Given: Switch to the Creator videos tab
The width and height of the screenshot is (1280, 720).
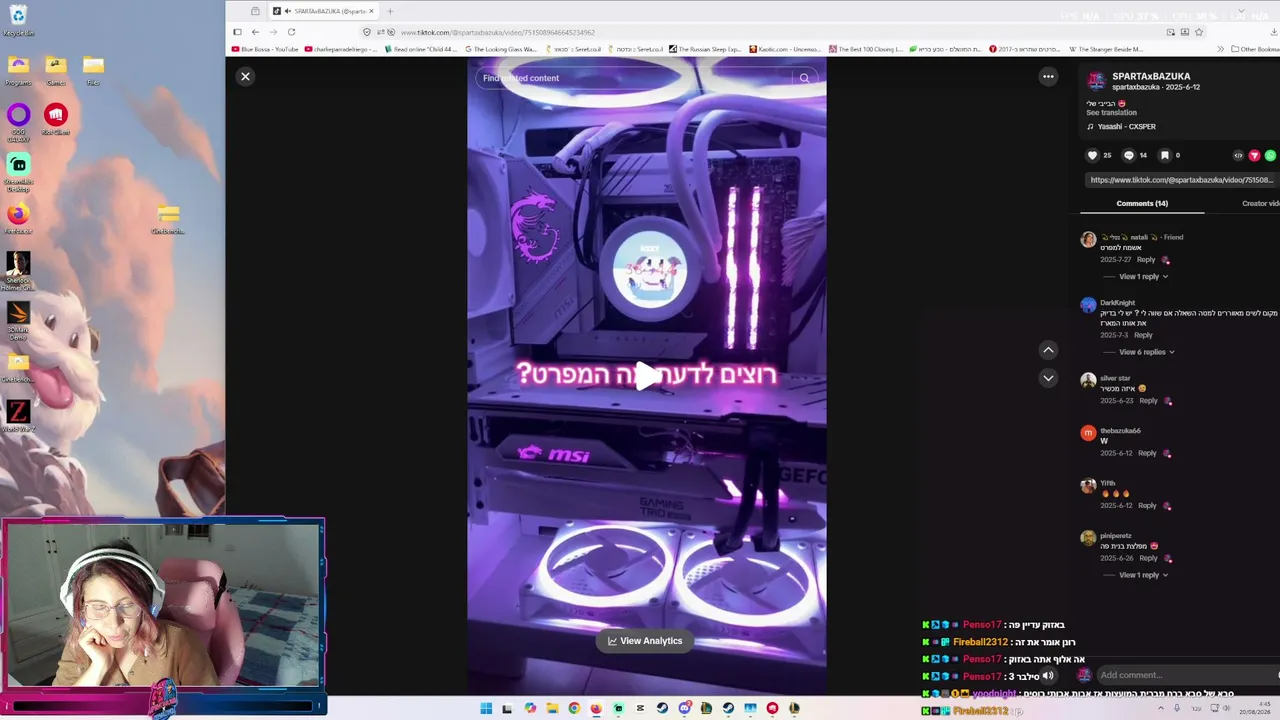Looking at the screenshot, I should click(x=1261, y=203).
